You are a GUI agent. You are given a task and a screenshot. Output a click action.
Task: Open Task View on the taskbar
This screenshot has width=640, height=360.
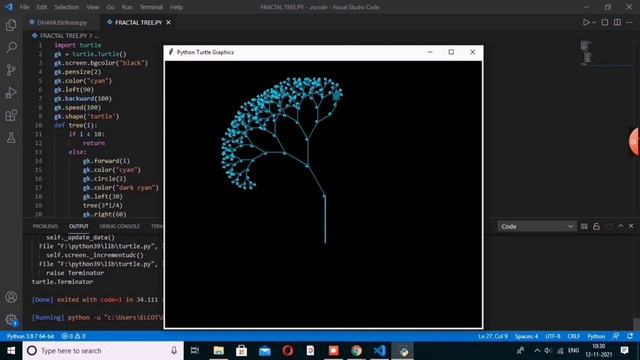pos(195,351)
